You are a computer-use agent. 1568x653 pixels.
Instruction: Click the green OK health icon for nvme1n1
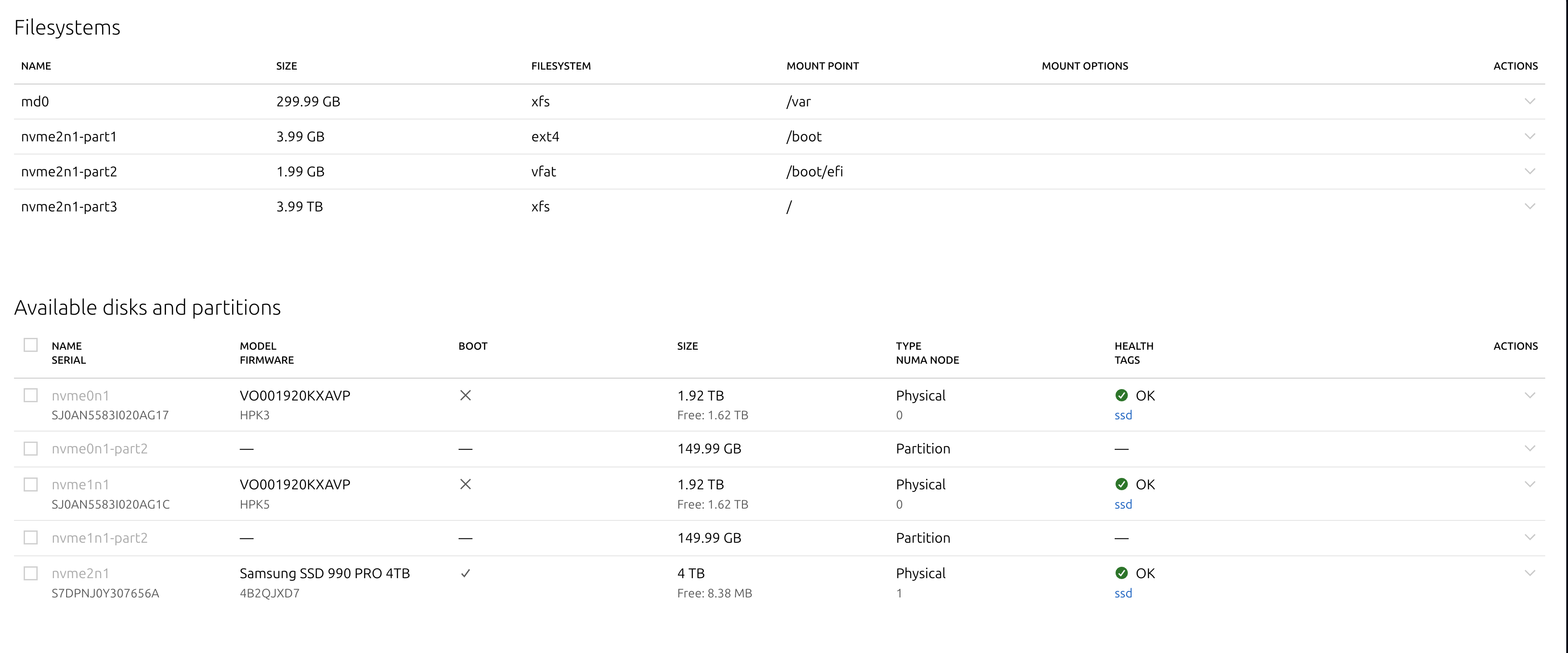1121,484
